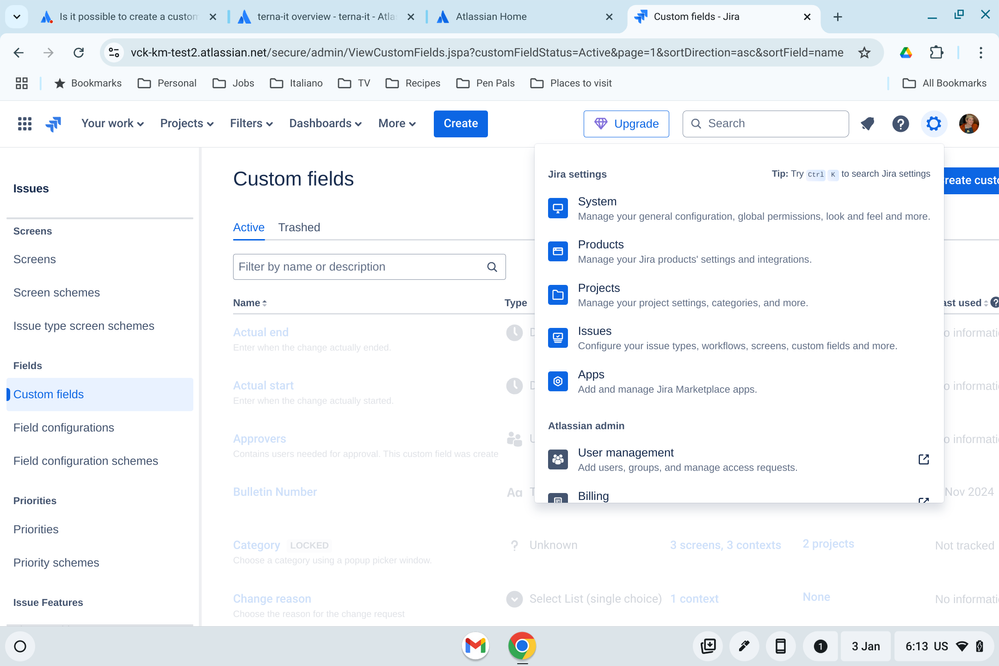This screenshot has width=999, height=666.
Task: Expand the Filters dropdown menu
Action: (x=251, y=124)
